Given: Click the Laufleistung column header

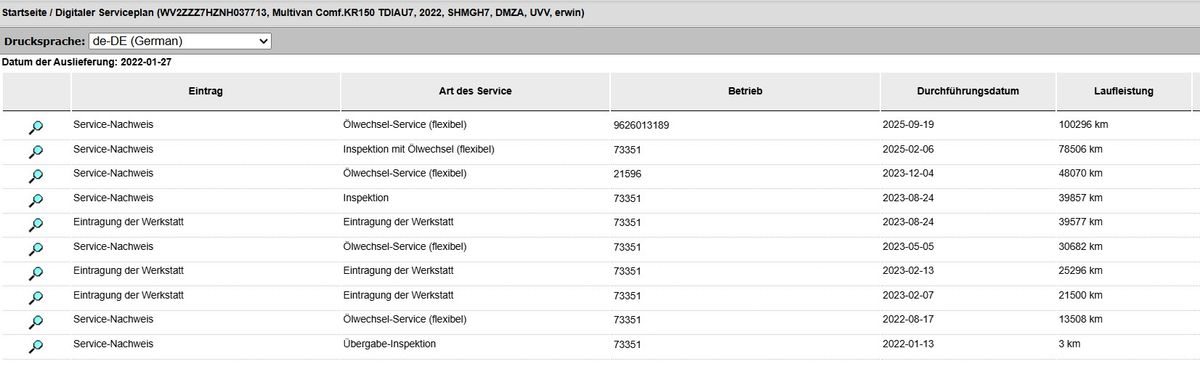Looking at the screenshot, I should coord(1124,91).
